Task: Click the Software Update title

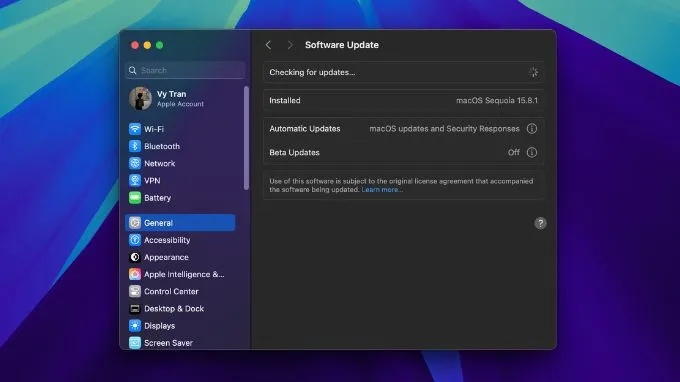Action: click(342, 45)
